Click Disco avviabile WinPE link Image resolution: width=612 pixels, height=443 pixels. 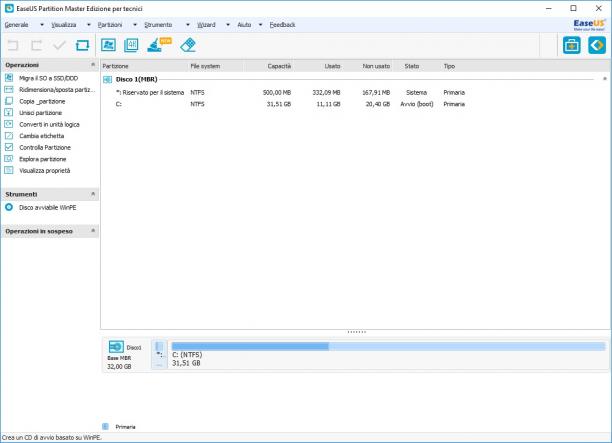click(x=48, y=208)
